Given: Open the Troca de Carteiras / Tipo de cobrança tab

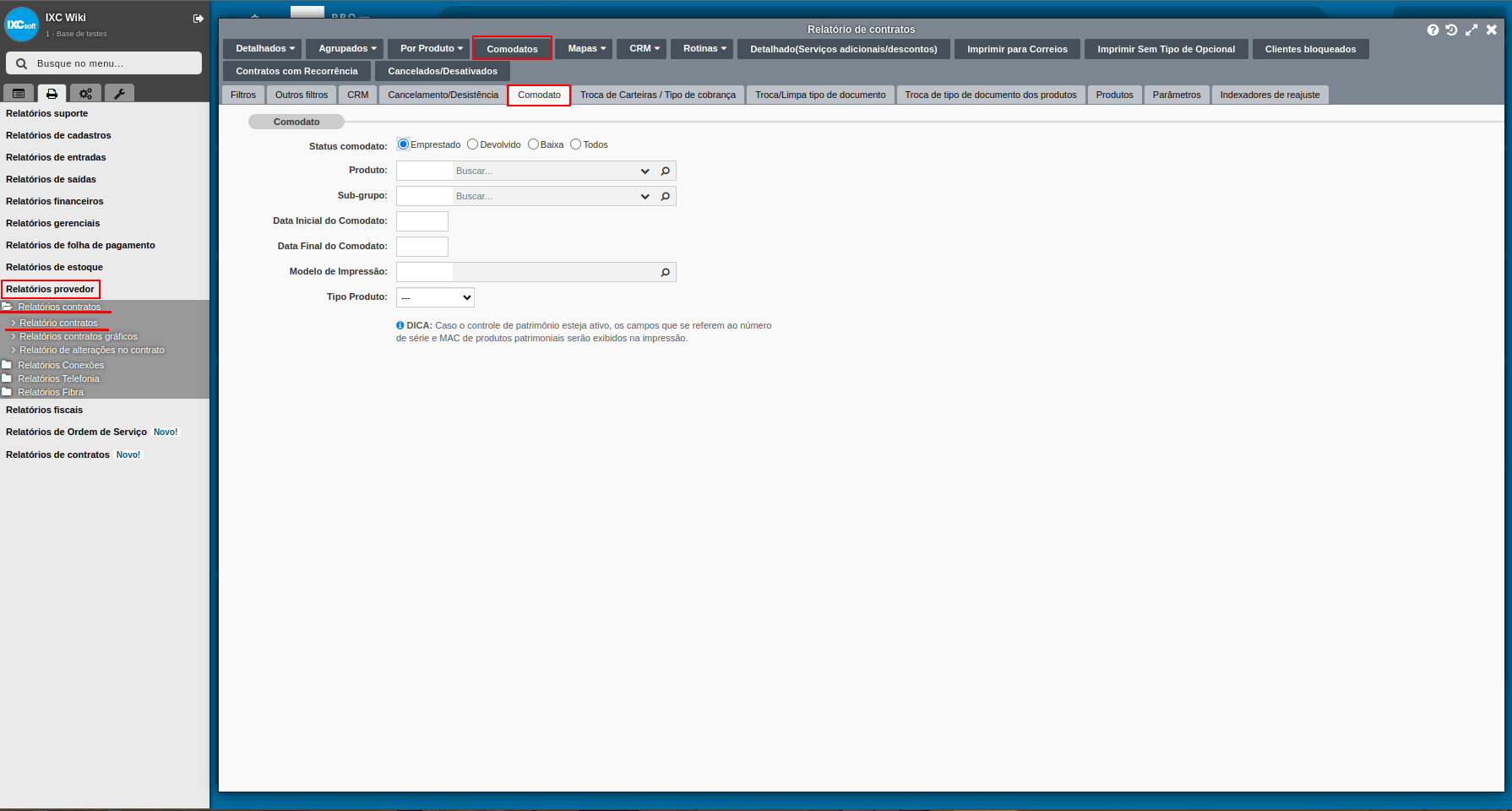Looking at the screenshot, I should [658, 95].
